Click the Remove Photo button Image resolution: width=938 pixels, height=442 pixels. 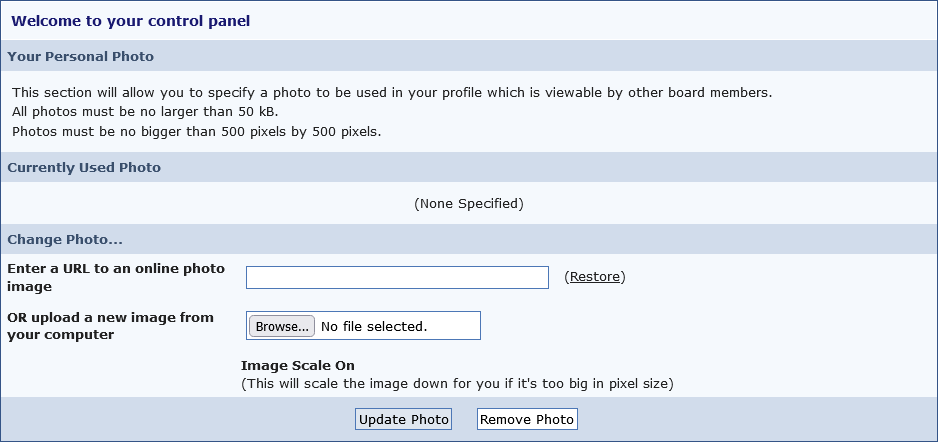pos(527,419)
